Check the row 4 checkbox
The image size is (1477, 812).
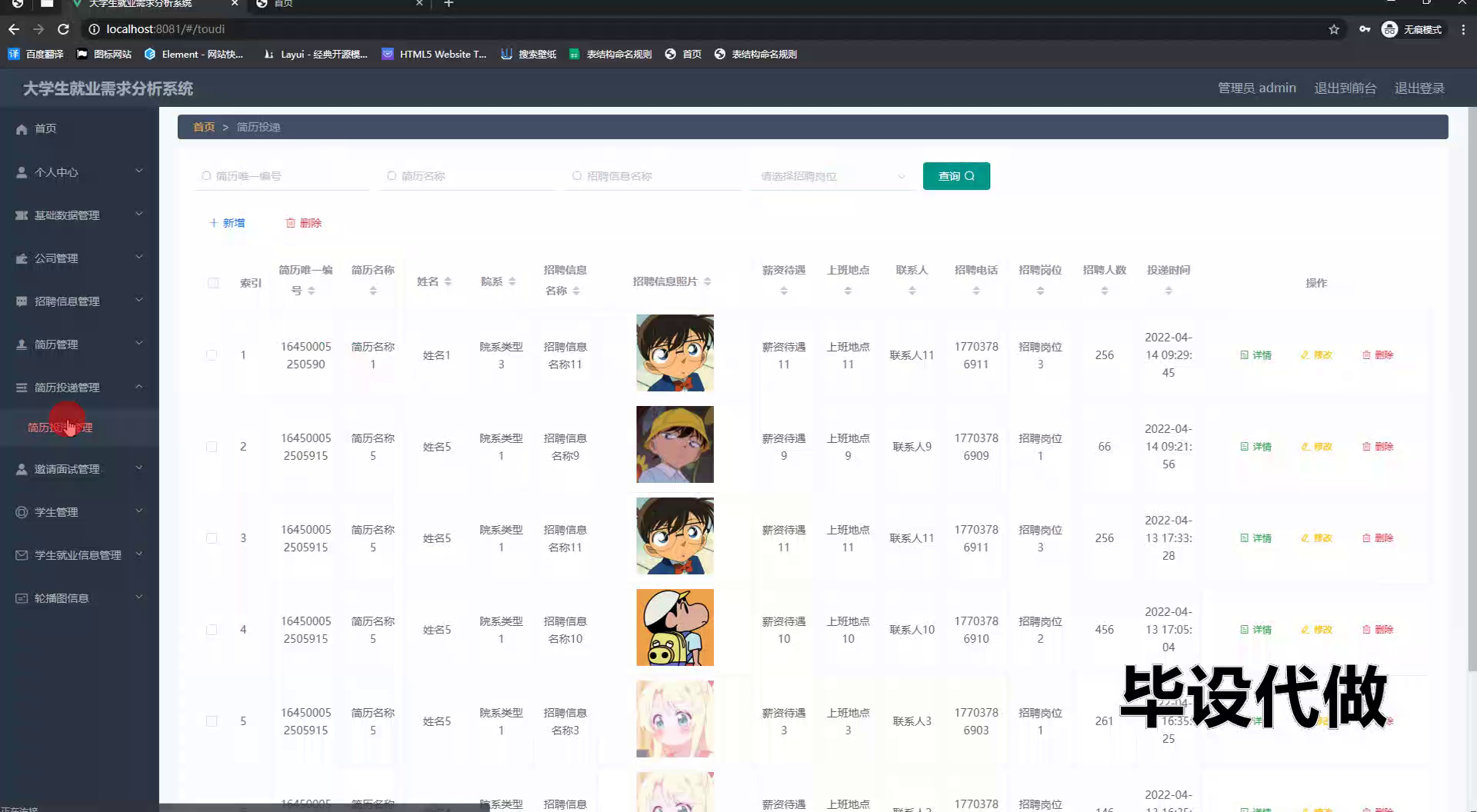click(x=212, y=630)
